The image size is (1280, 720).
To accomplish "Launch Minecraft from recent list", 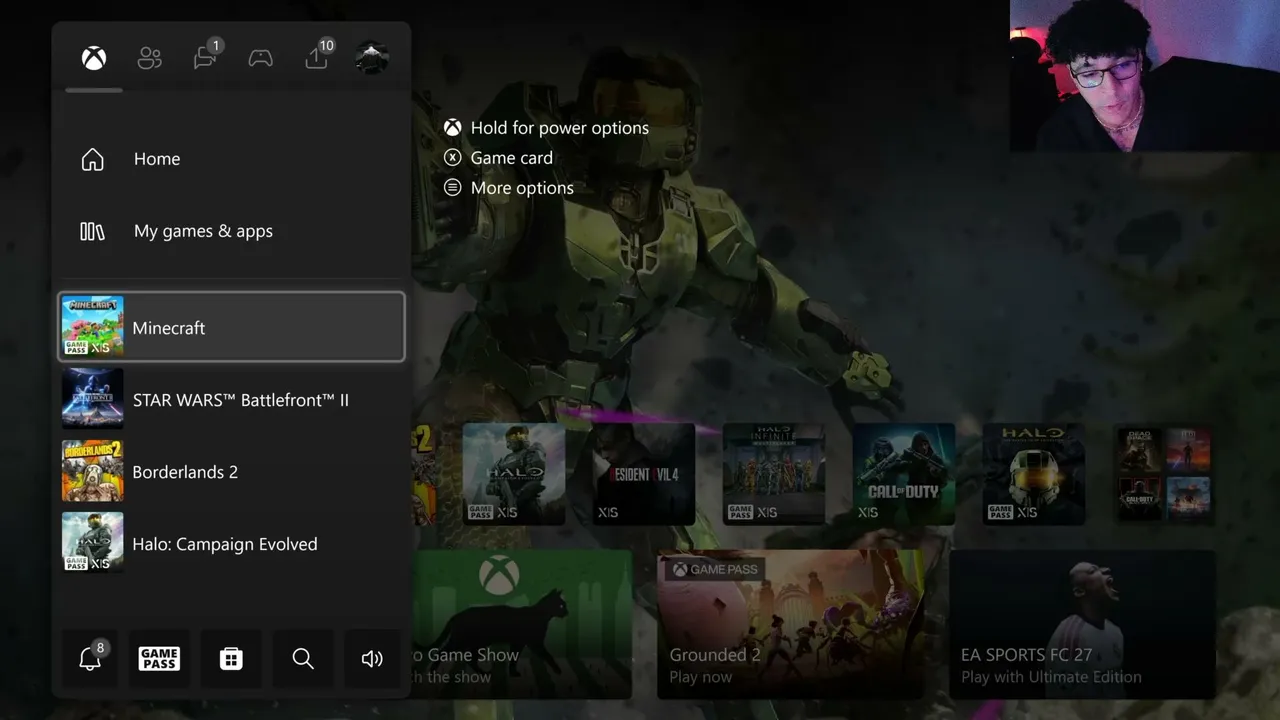I will pos(232,327).
